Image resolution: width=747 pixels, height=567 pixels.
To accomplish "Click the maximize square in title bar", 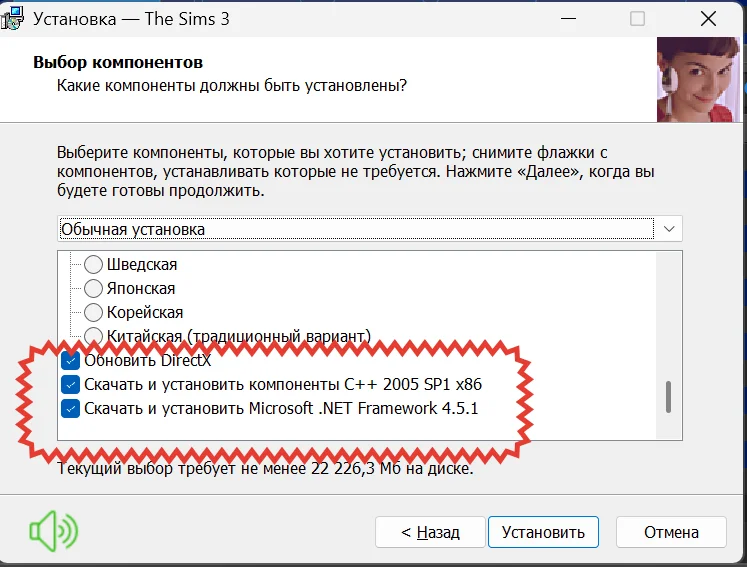I will pyautogui.click(x=637, y=19).
